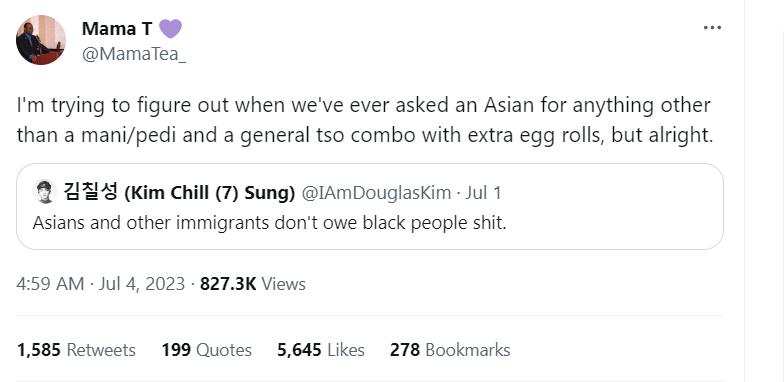Open the Mama T display name
Screen dimensions: 784x382
pos(117,28)
